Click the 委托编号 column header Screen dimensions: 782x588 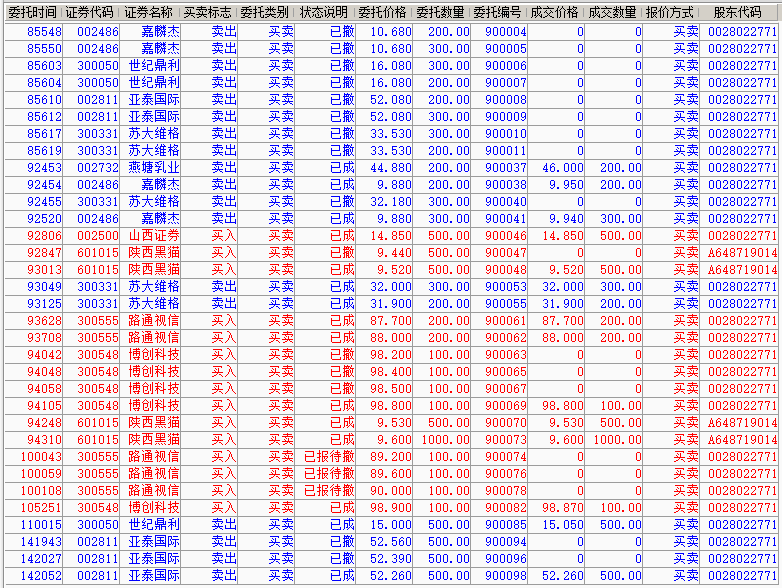(498, 12)
